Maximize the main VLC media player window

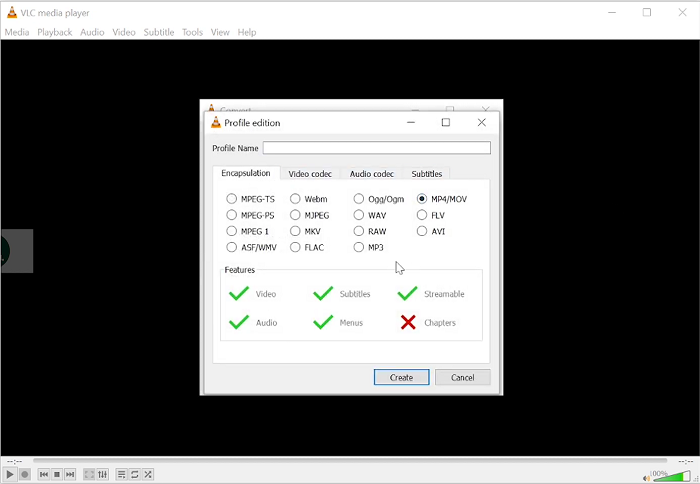coord(646,13)
